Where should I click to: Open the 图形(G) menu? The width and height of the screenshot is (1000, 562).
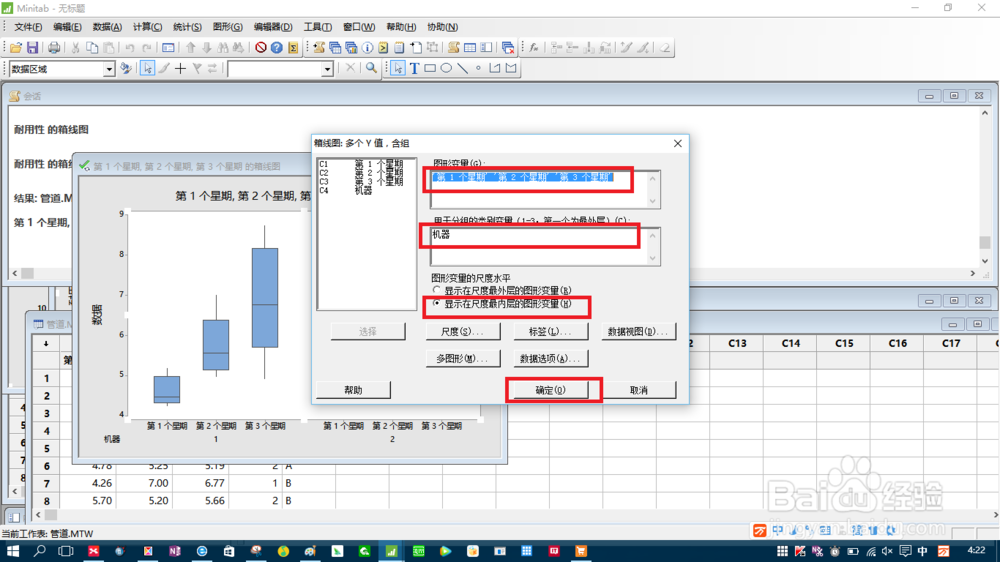tap(228, 27)
